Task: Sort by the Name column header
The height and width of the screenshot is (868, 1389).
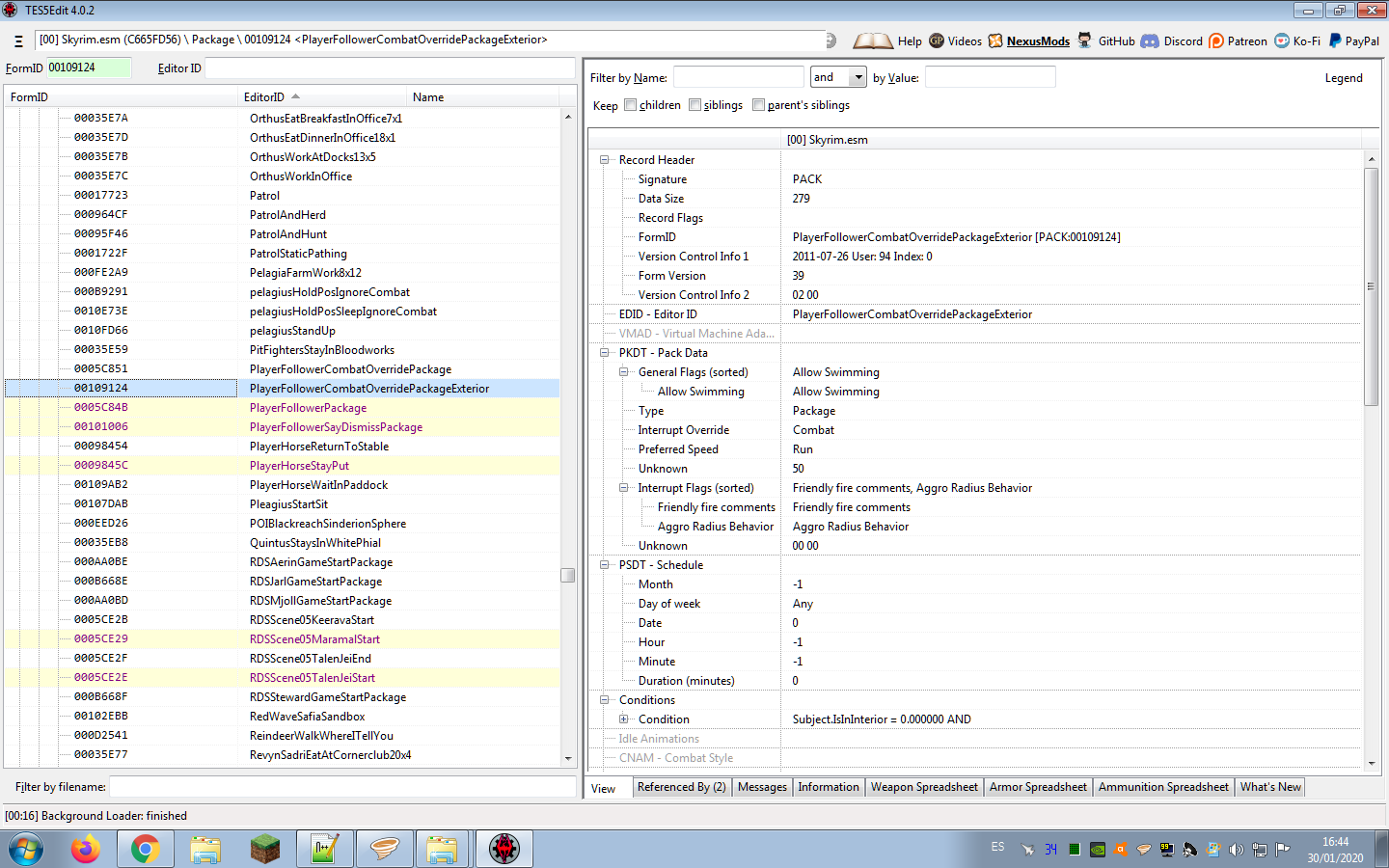Action: (482, 97)
